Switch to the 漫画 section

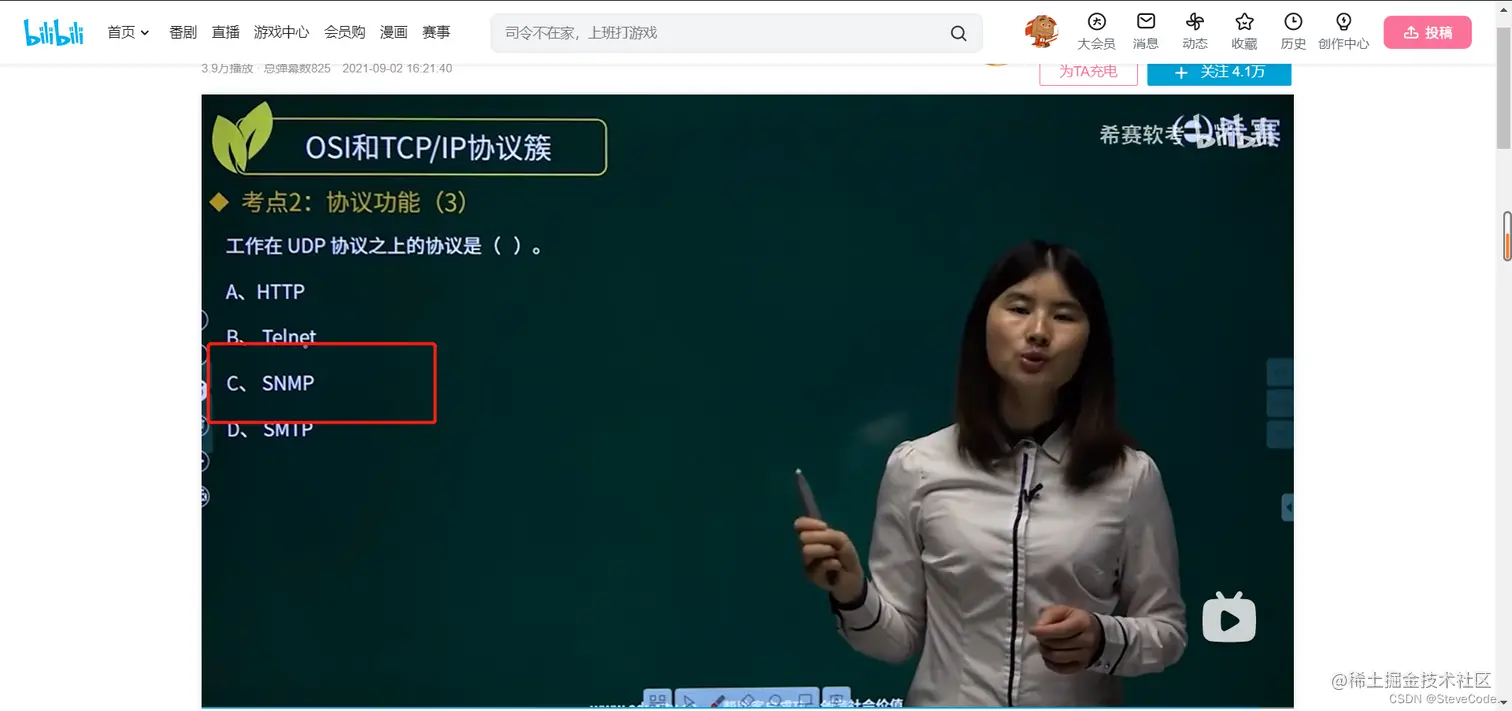coord(393,31)
